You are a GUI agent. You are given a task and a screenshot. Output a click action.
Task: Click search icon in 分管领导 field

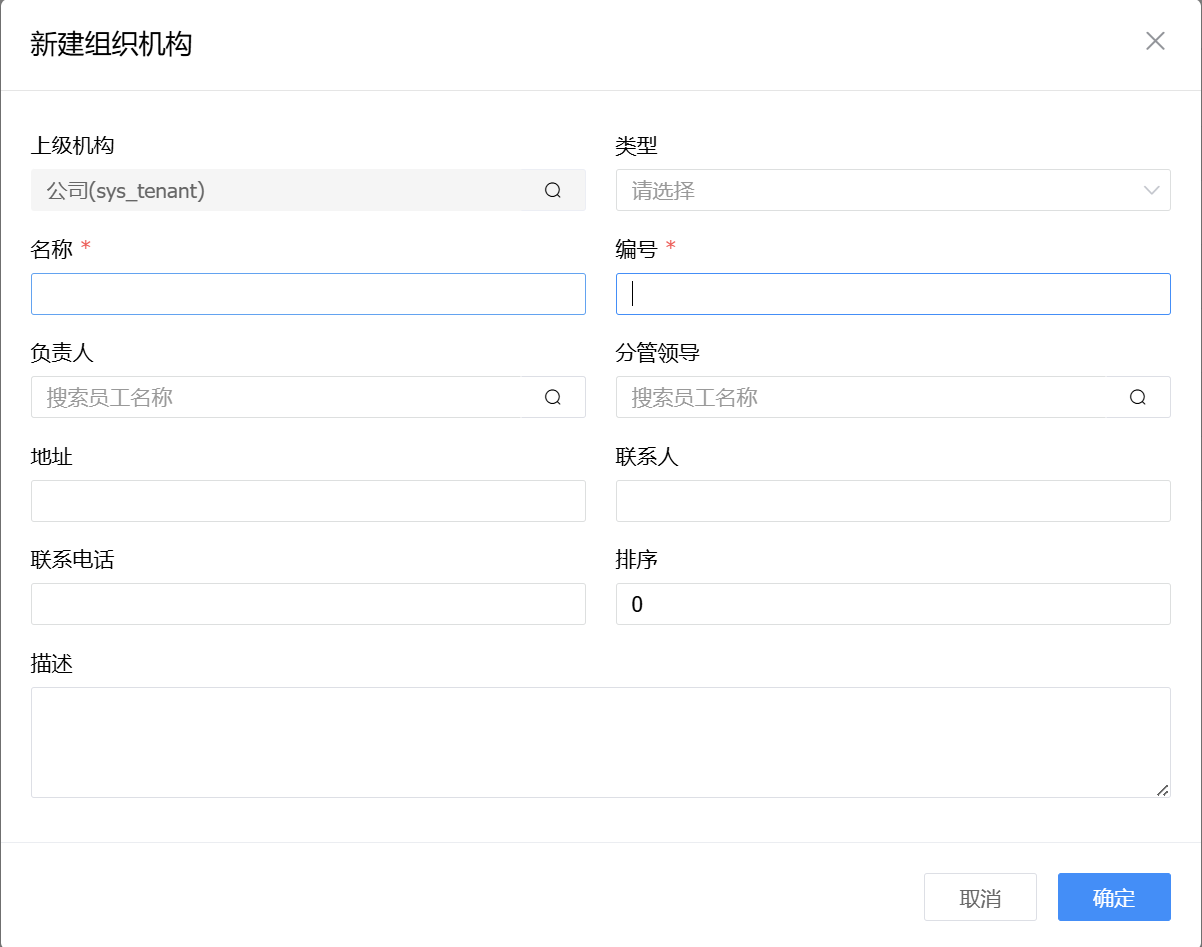pos(1137,397)
